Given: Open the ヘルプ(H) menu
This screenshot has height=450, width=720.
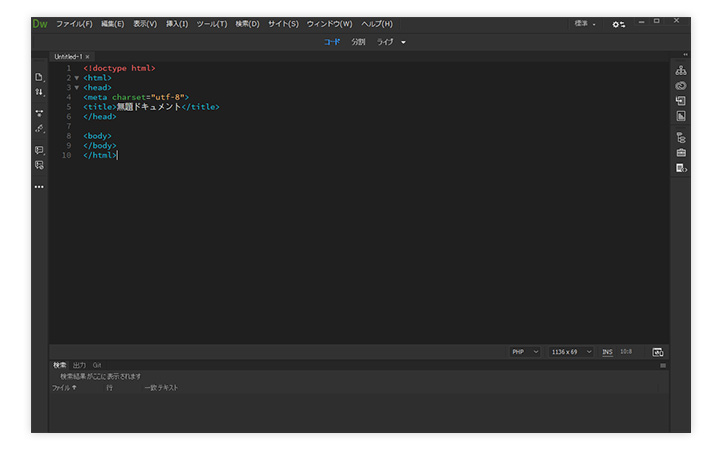Looking at the screenshot, I should [x=377, y=24].
